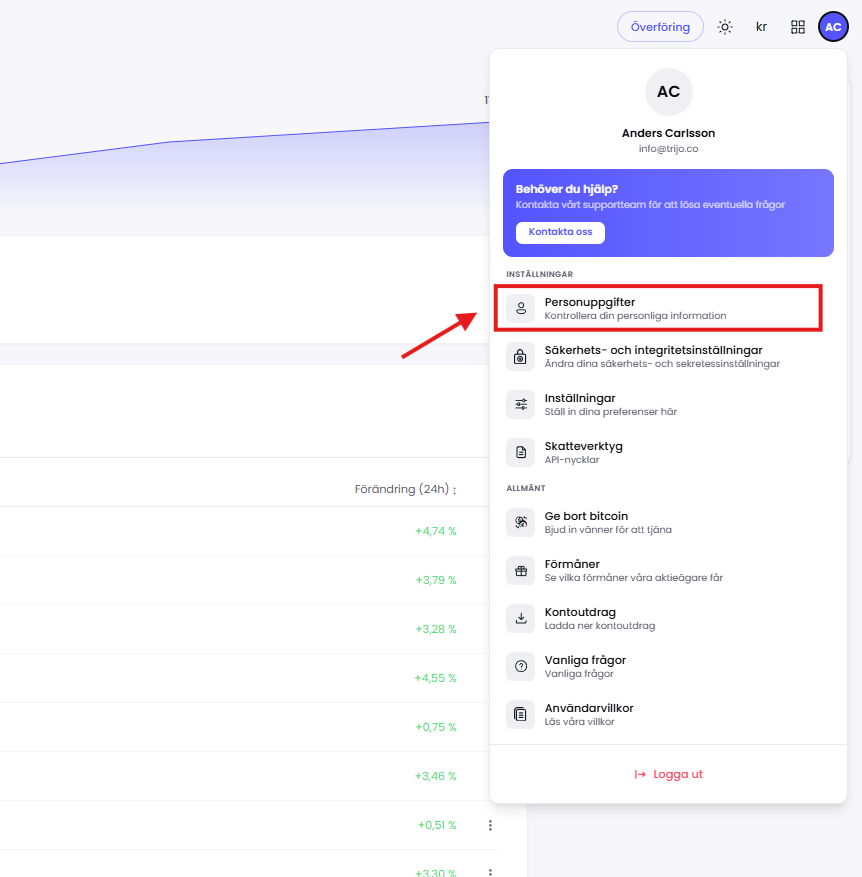This screenshot has width=862, height=877.
Task: Click the Överföring button
Action: (x=660, y=27)
